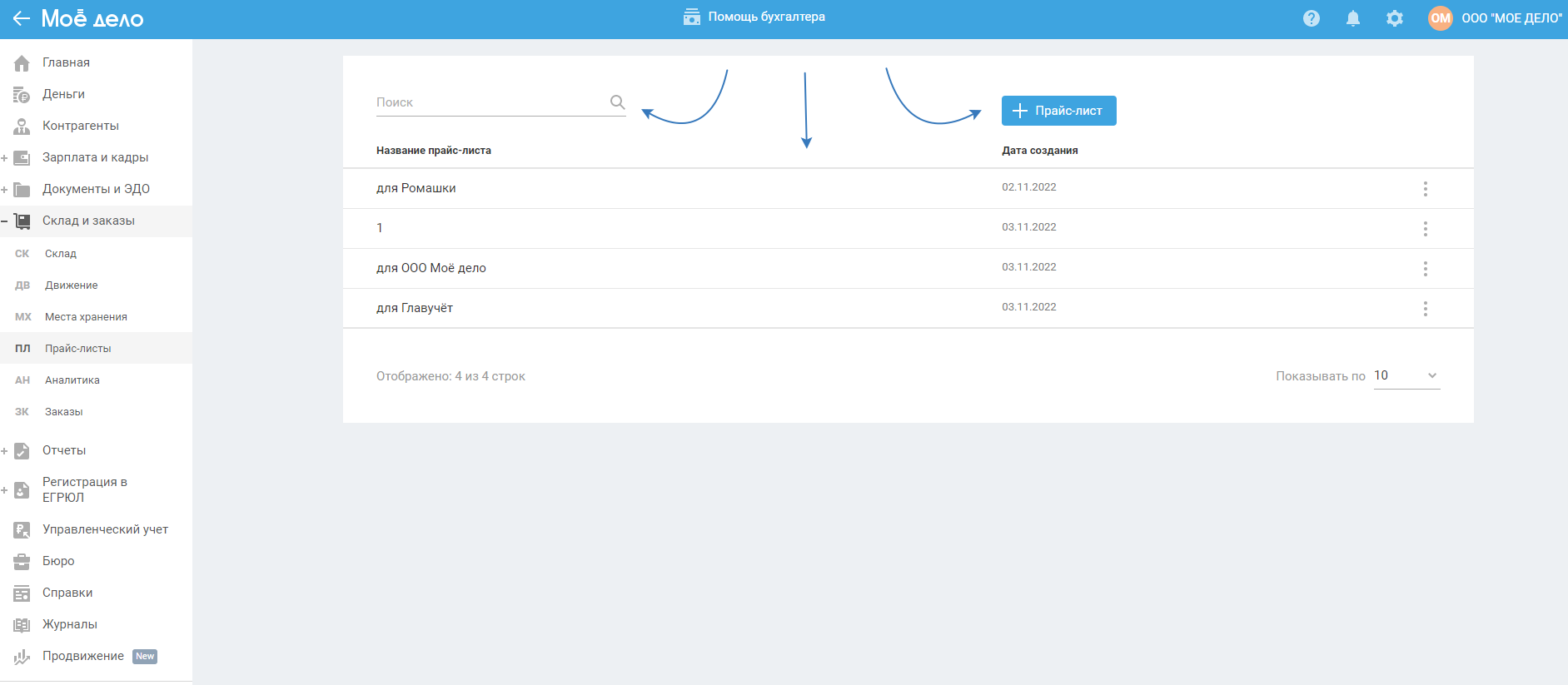Screen dimensions: 1568x685
Task: Click the Деньги coins icon
Action: 22,94
